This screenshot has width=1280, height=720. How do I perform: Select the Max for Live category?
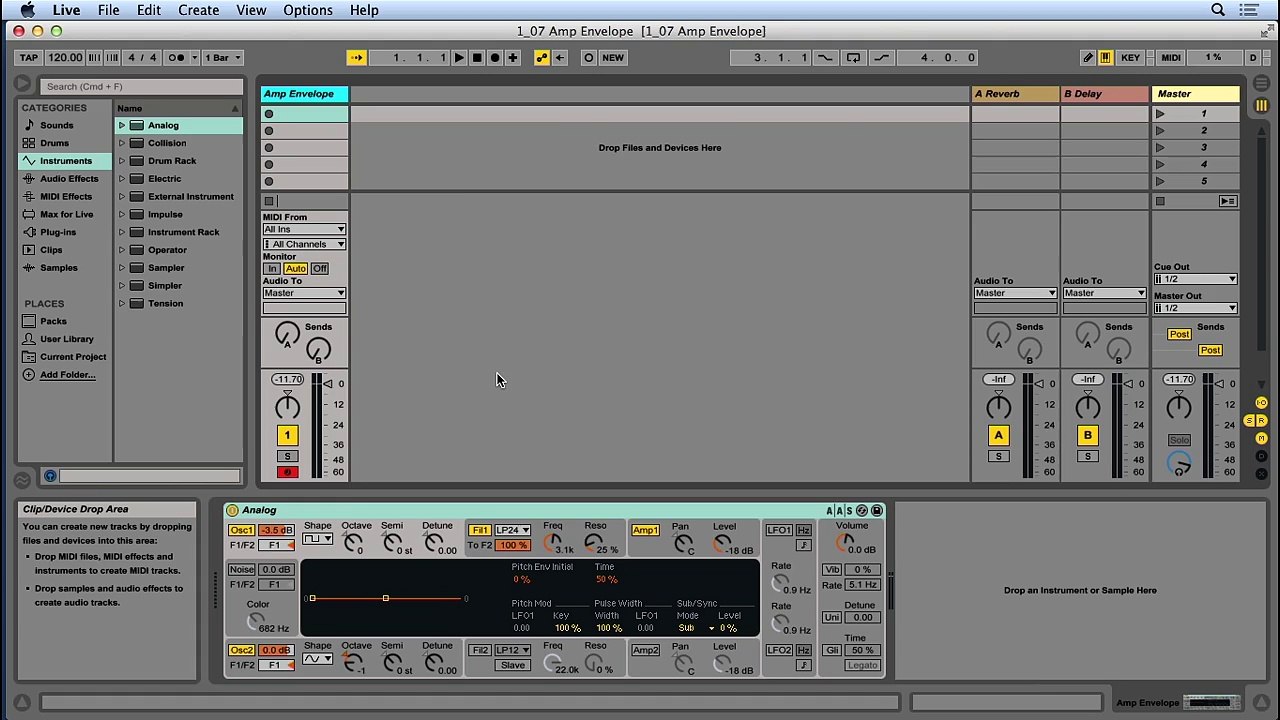[66, 214]
